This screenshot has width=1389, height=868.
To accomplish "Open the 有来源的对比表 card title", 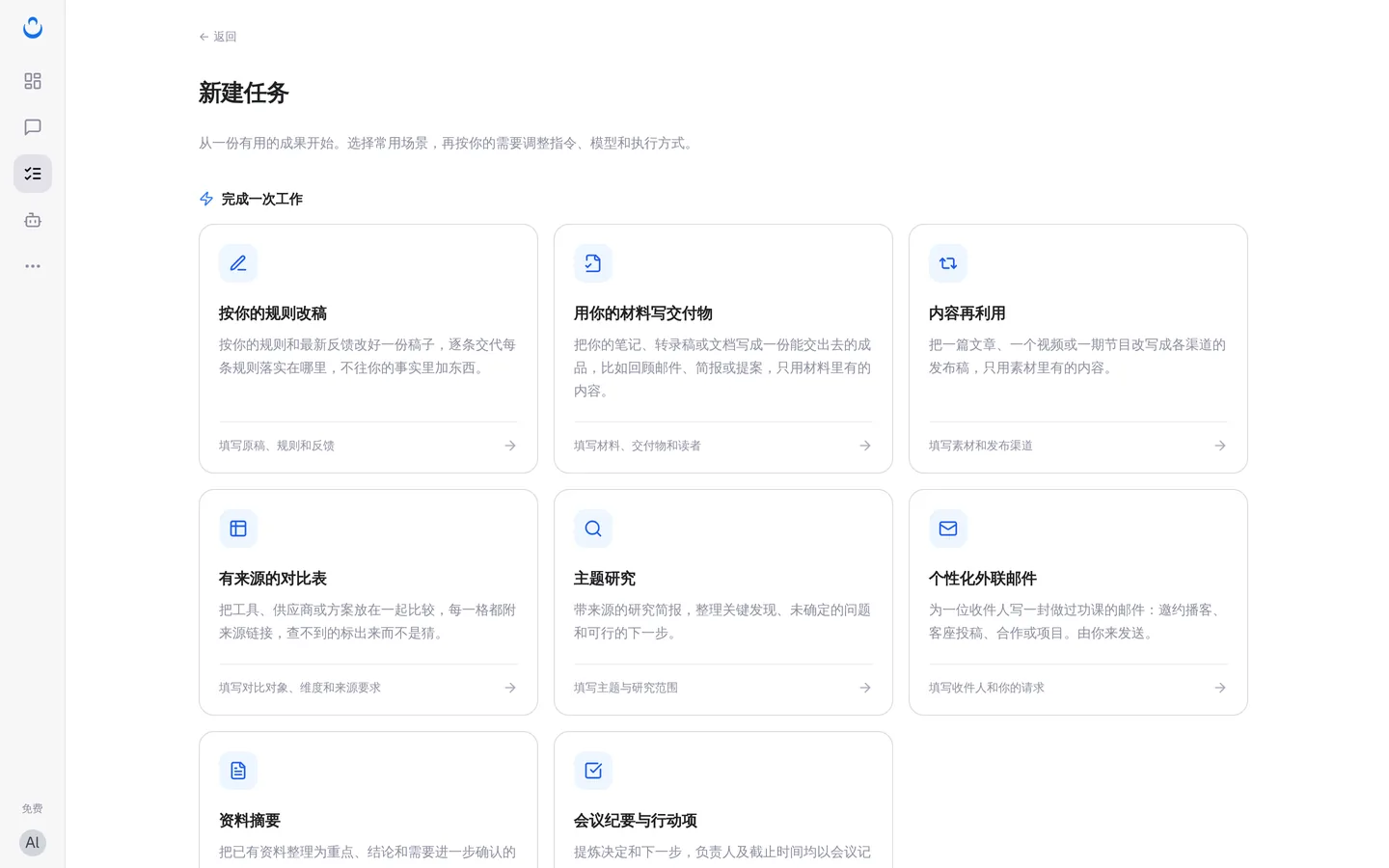I will (x=273, y=579).
